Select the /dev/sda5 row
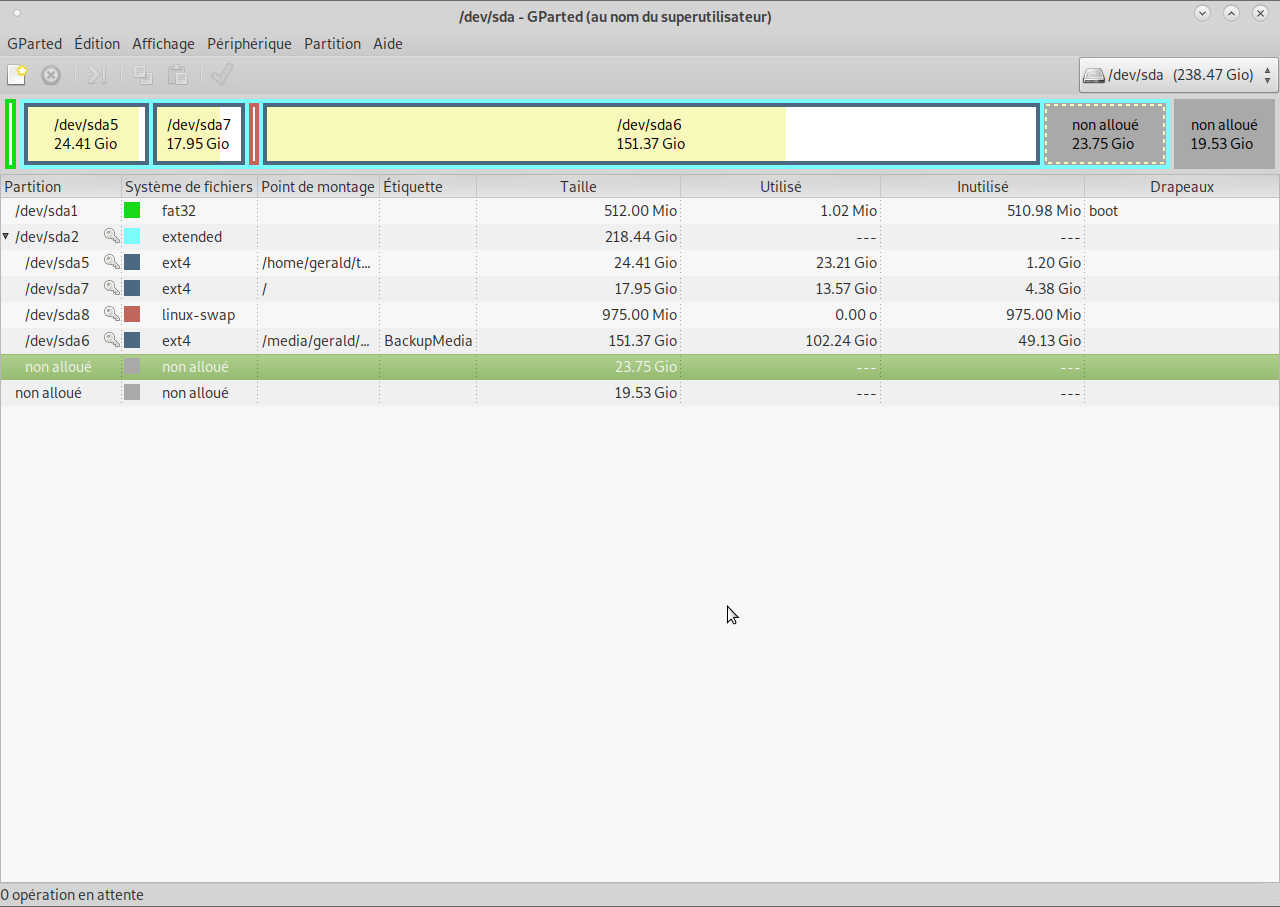Viewport: 1280px width, 907px height. click(640, 263)
